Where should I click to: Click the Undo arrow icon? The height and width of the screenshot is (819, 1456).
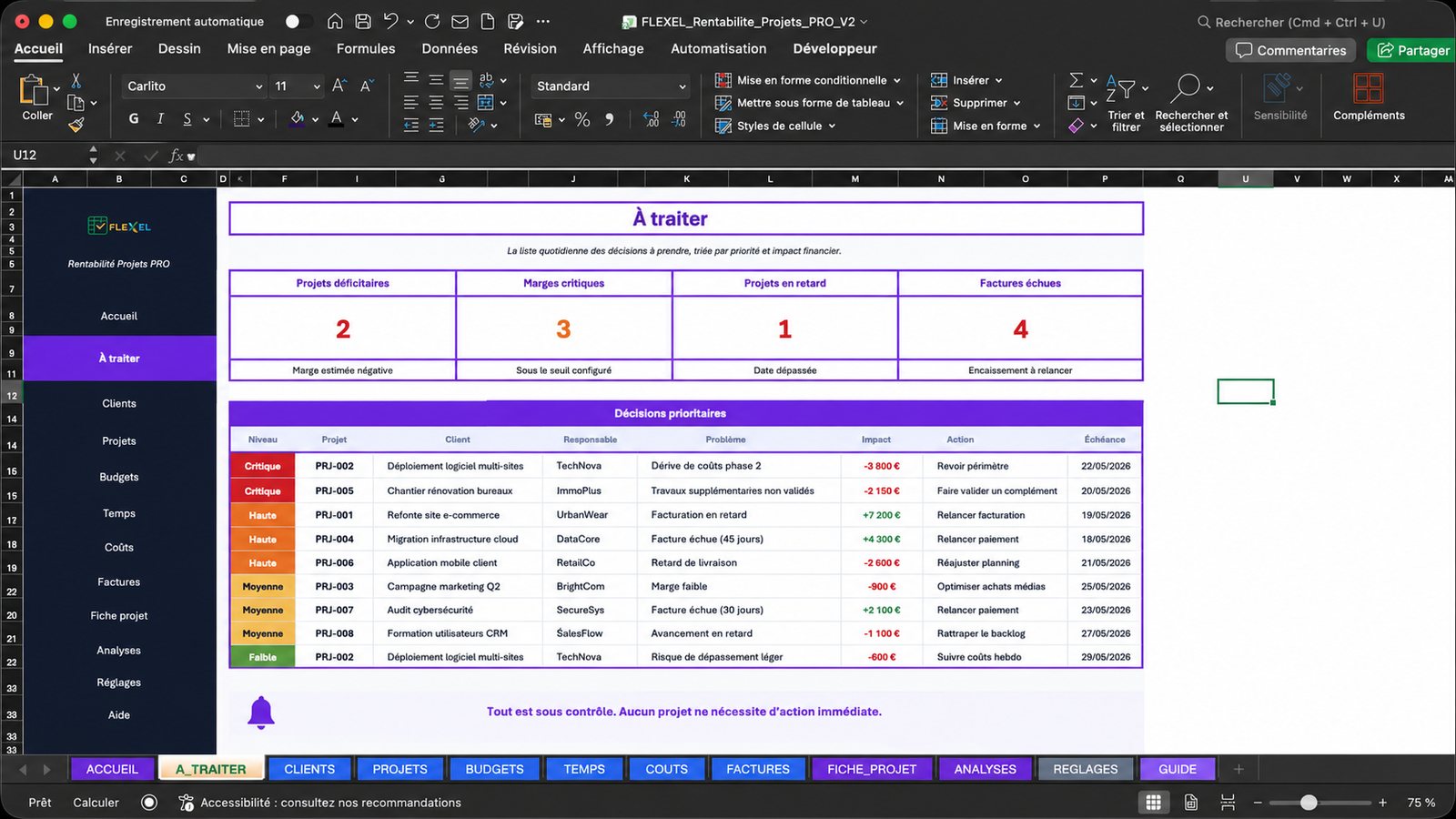click(390, 21)
